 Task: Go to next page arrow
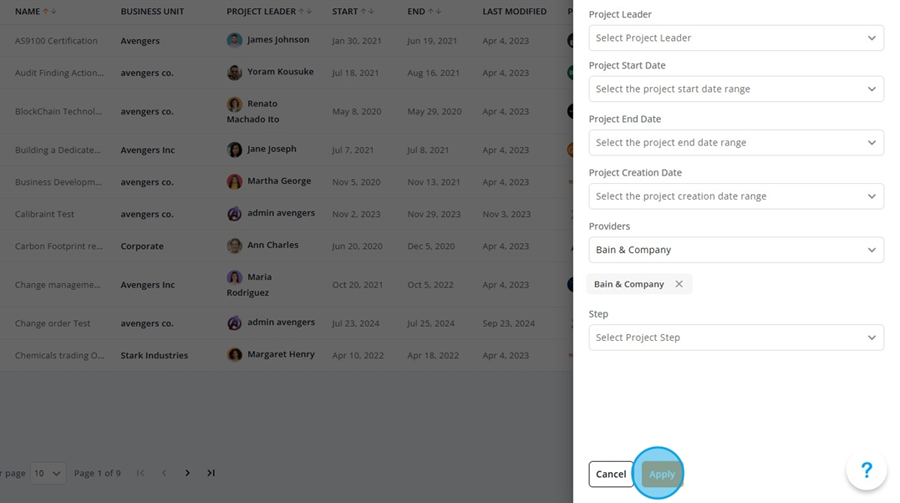point(187,473)
